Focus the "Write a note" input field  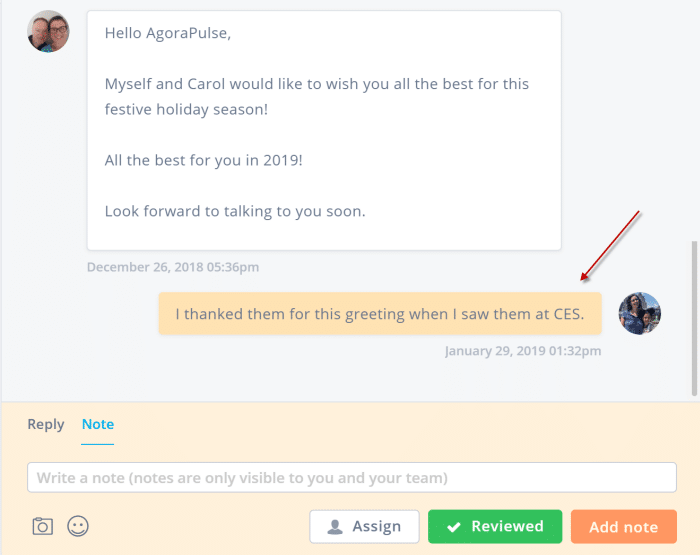tap(352, 478)
